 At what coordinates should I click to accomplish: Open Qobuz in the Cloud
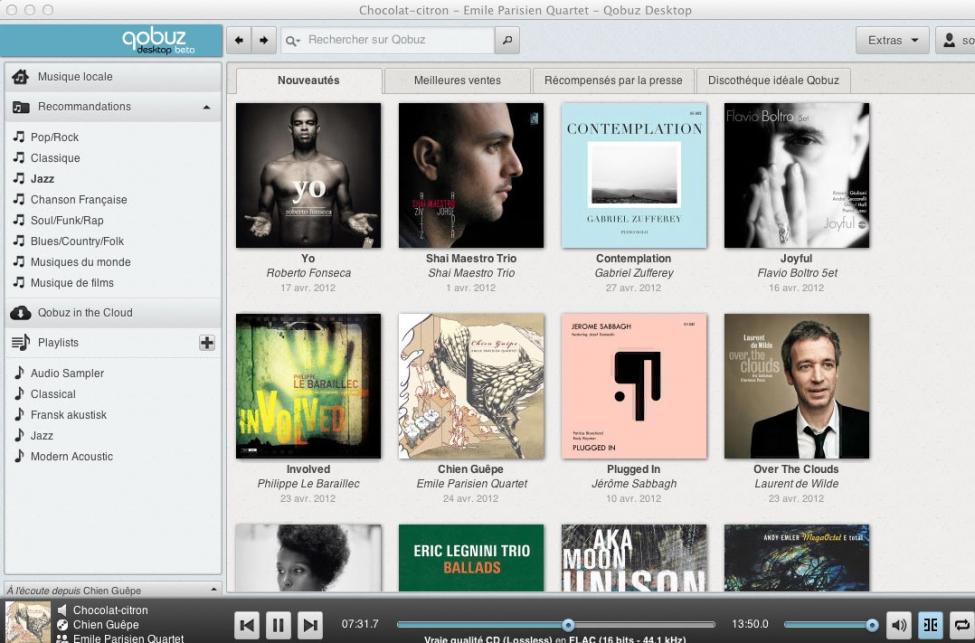[113, 313]
